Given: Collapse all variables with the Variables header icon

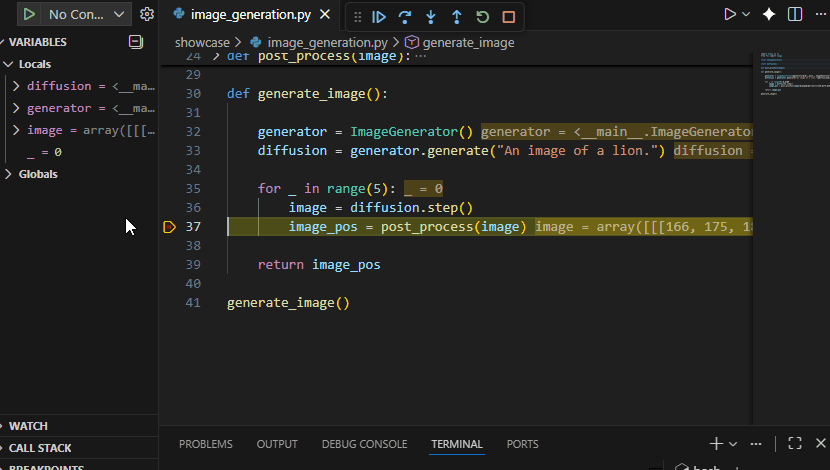Looking at the screenshot, I should [136, 42].
